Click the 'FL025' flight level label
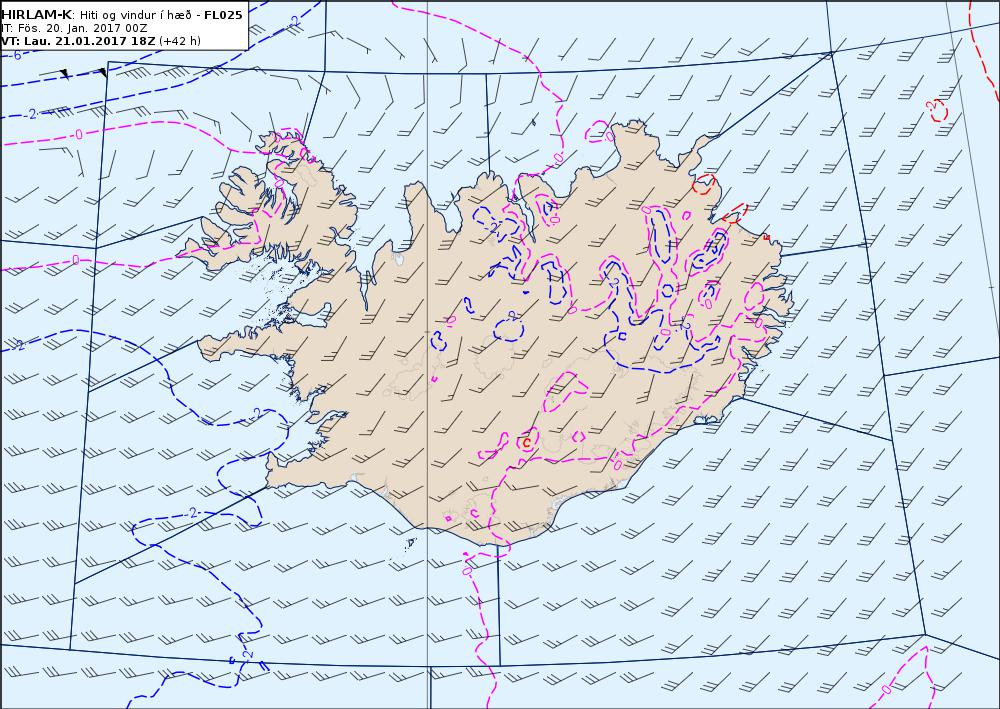Screen dimensions: 1000x709 click(x=223, y=15)
